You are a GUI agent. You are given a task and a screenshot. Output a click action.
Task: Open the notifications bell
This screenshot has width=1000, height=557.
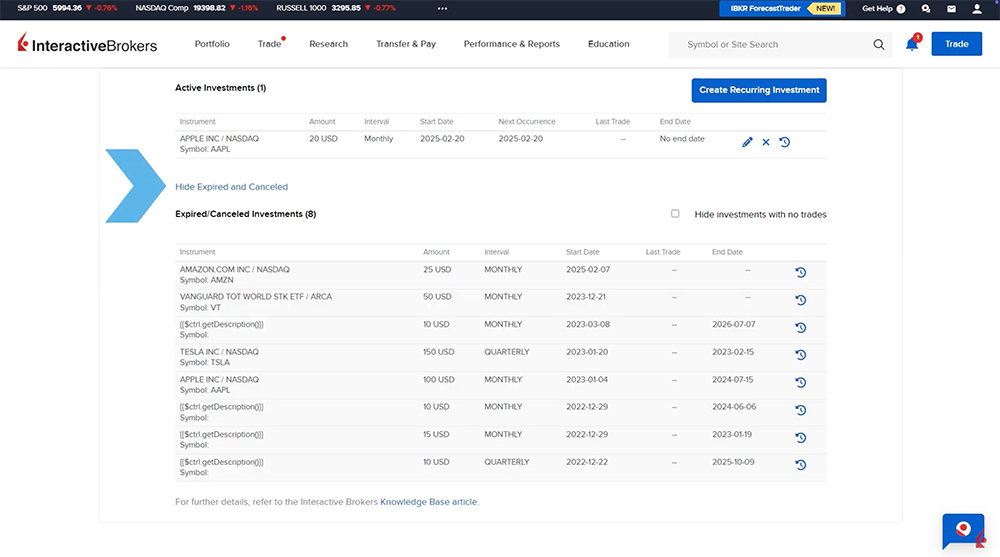click(912, 44)
